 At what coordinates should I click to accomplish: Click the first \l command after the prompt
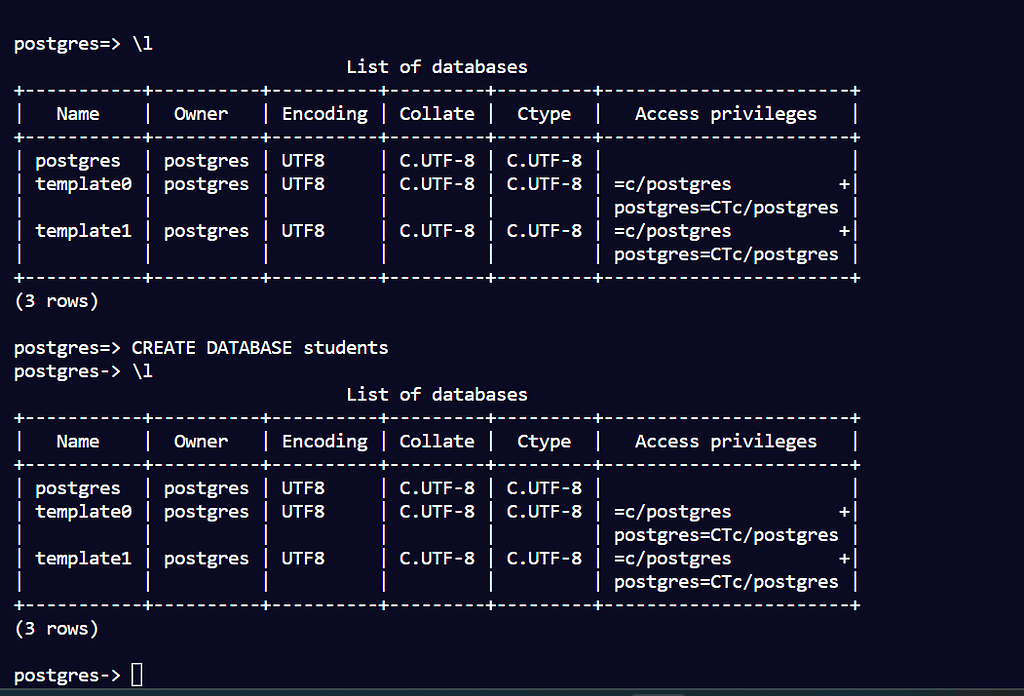tap(144, 43)
